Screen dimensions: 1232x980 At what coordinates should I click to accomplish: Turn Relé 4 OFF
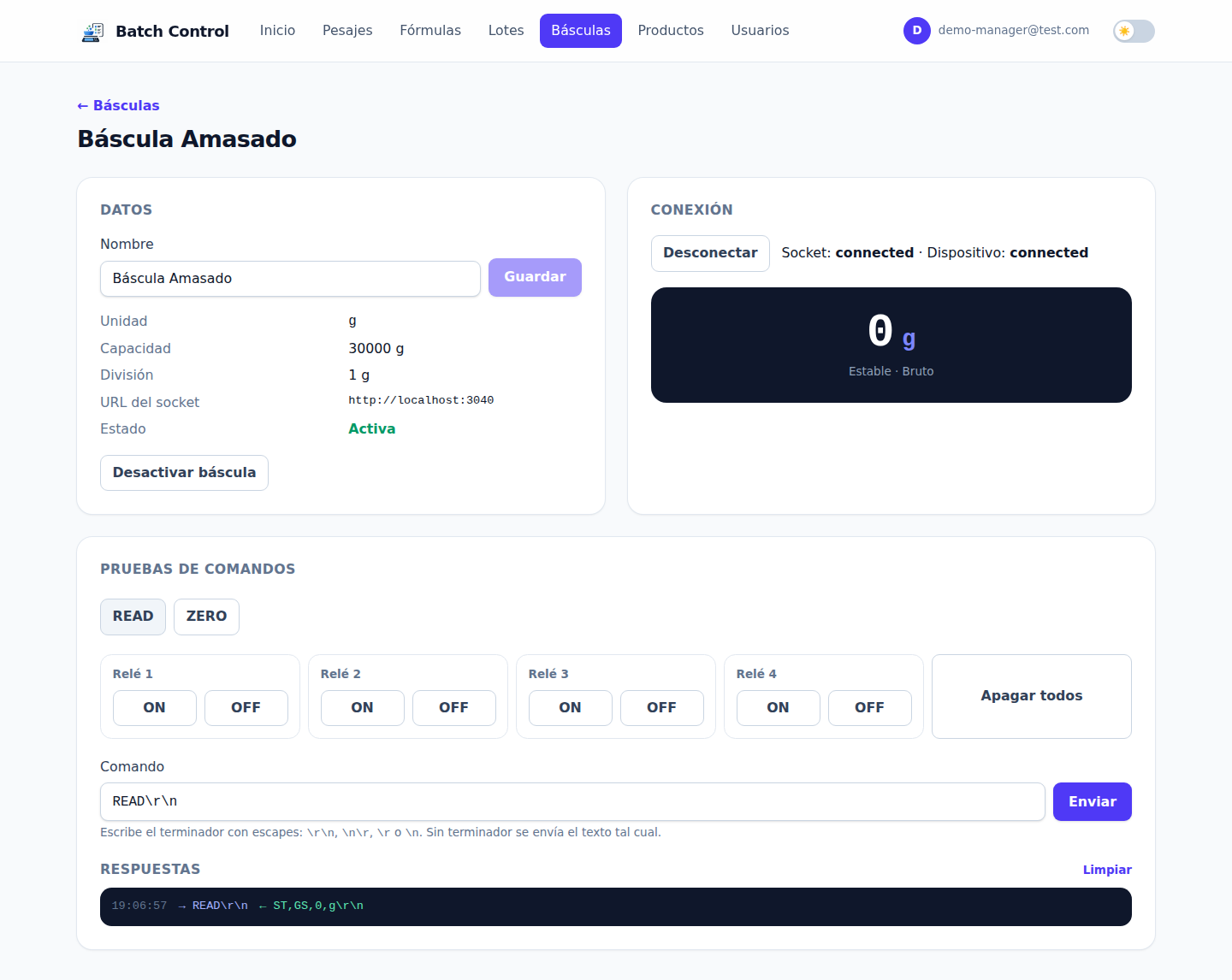tap(869, 708)
